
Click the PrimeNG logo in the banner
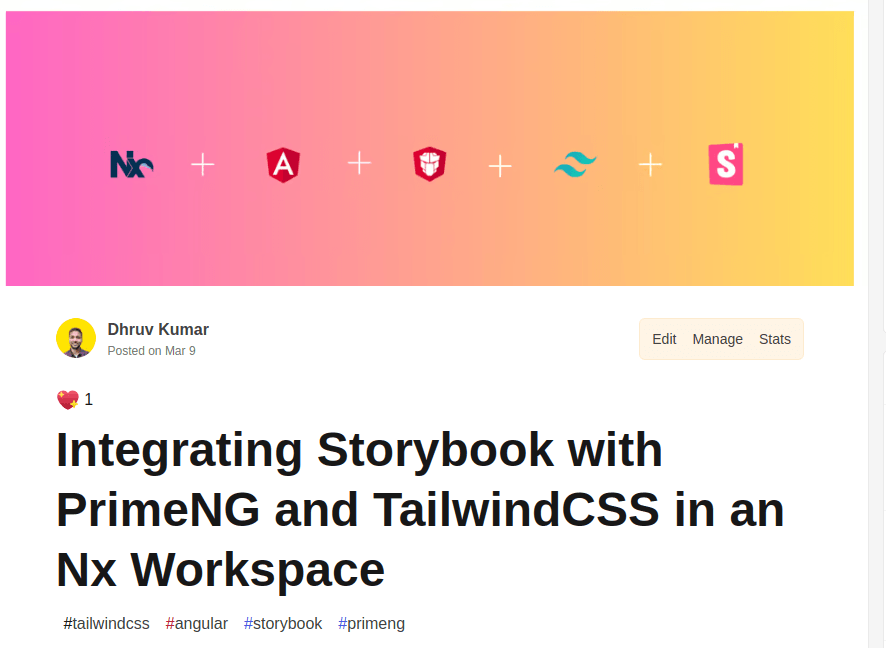(430, 164)
